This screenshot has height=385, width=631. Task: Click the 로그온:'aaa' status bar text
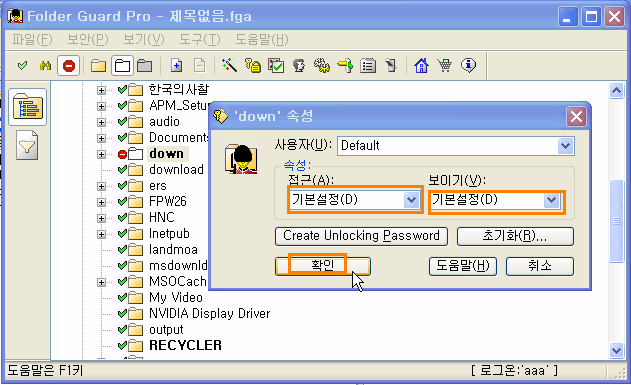tap(514, 370)
